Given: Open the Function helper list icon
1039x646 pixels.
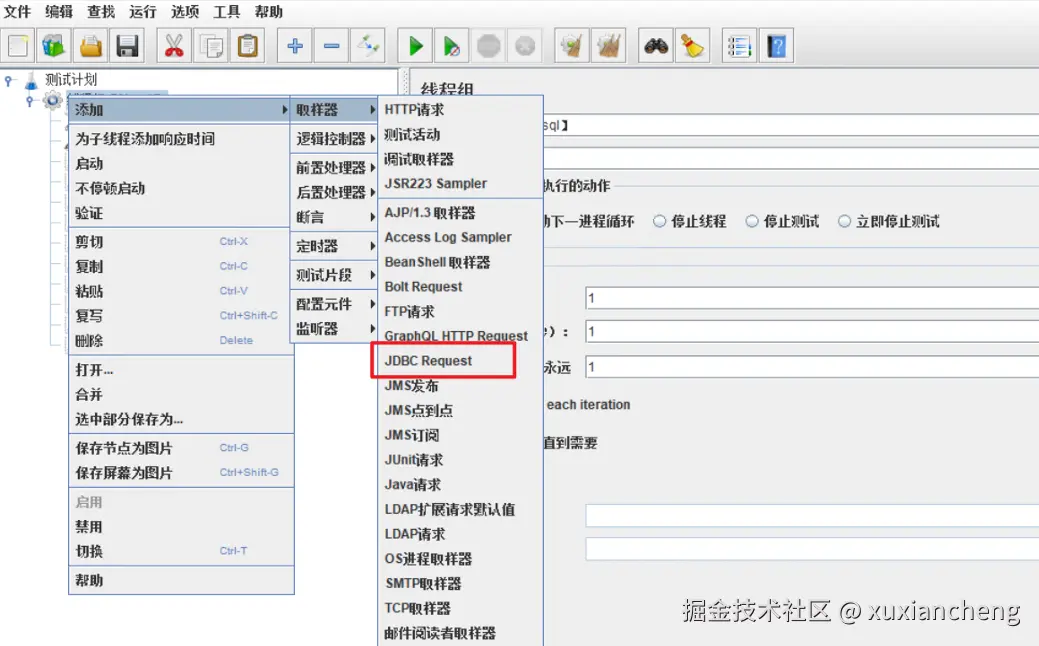Looking at the screenshot, I should tap(739, 46).
